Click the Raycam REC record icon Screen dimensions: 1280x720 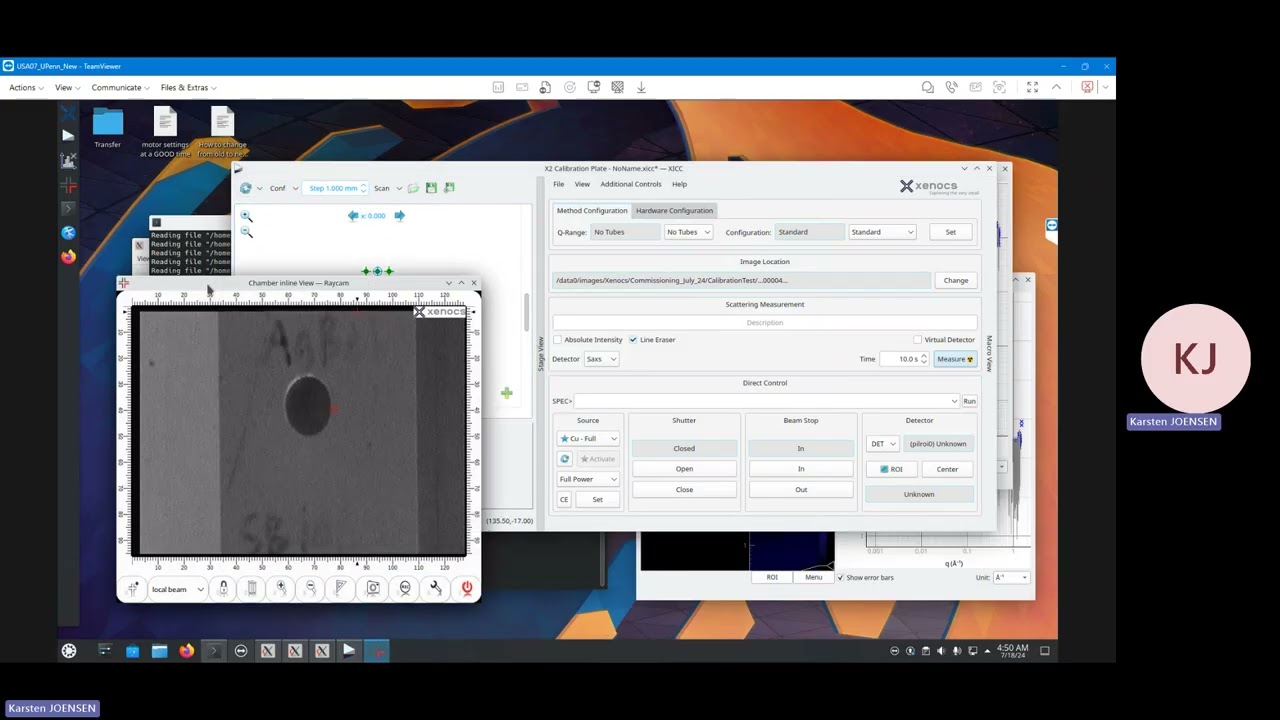coord(404,588)
